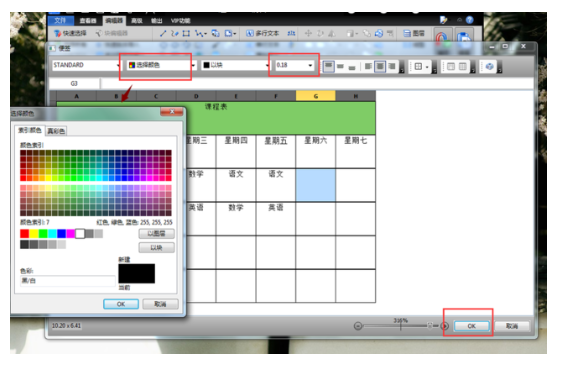Confirm color dialog with OK
Viewport: 561px width, 368px height.
121,304
